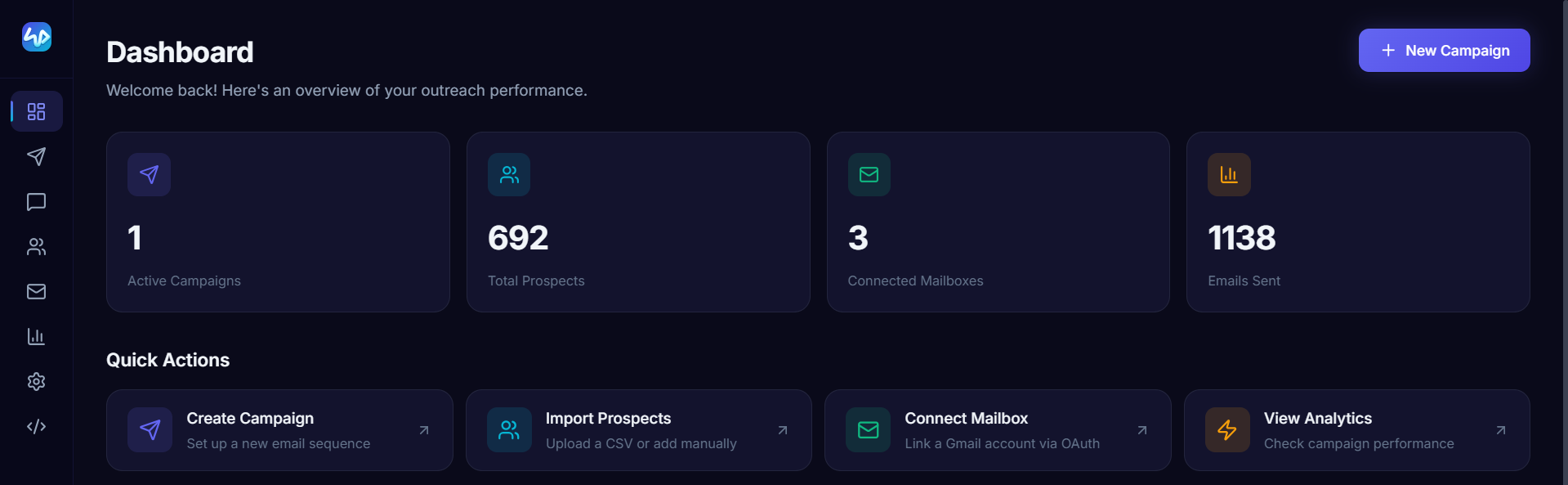Click the envelope icon on Connected Mailboxes card
This screenshot has height=485, width=1568.
tap(869, 174)
